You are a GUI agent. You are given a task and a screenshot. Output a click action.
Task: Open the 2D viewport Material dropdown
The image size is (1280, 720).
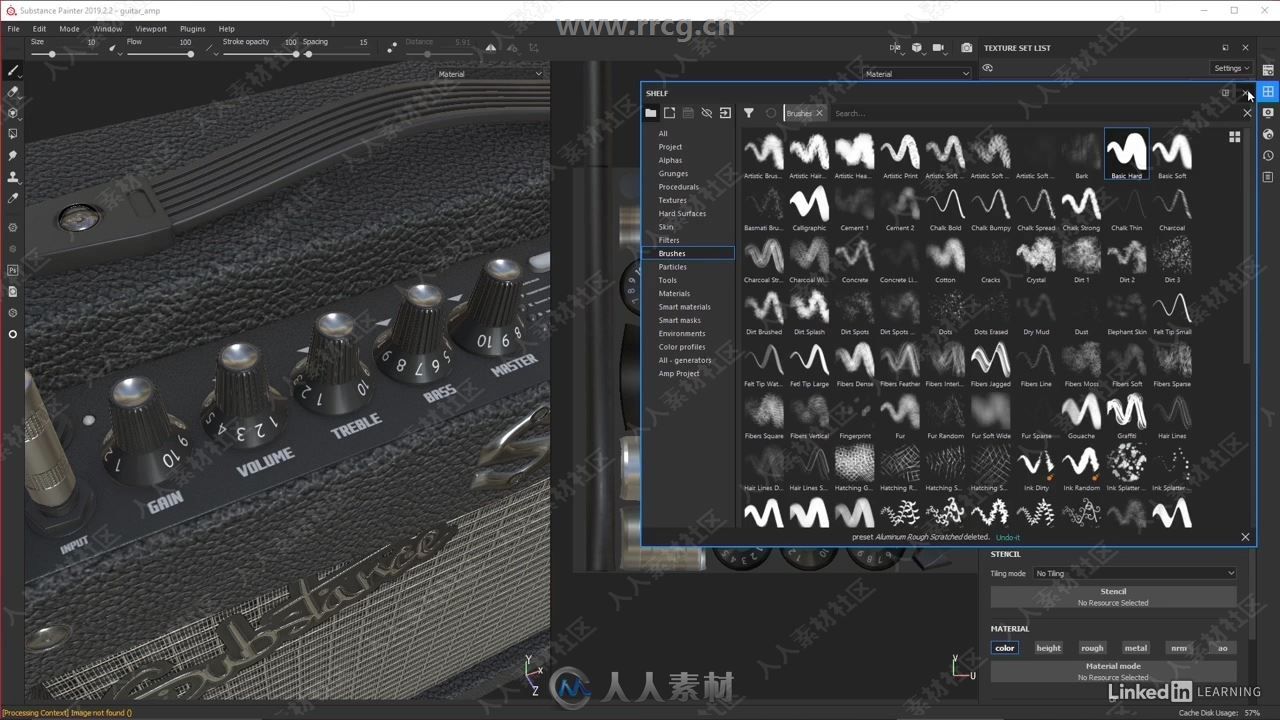pos(917,73)
